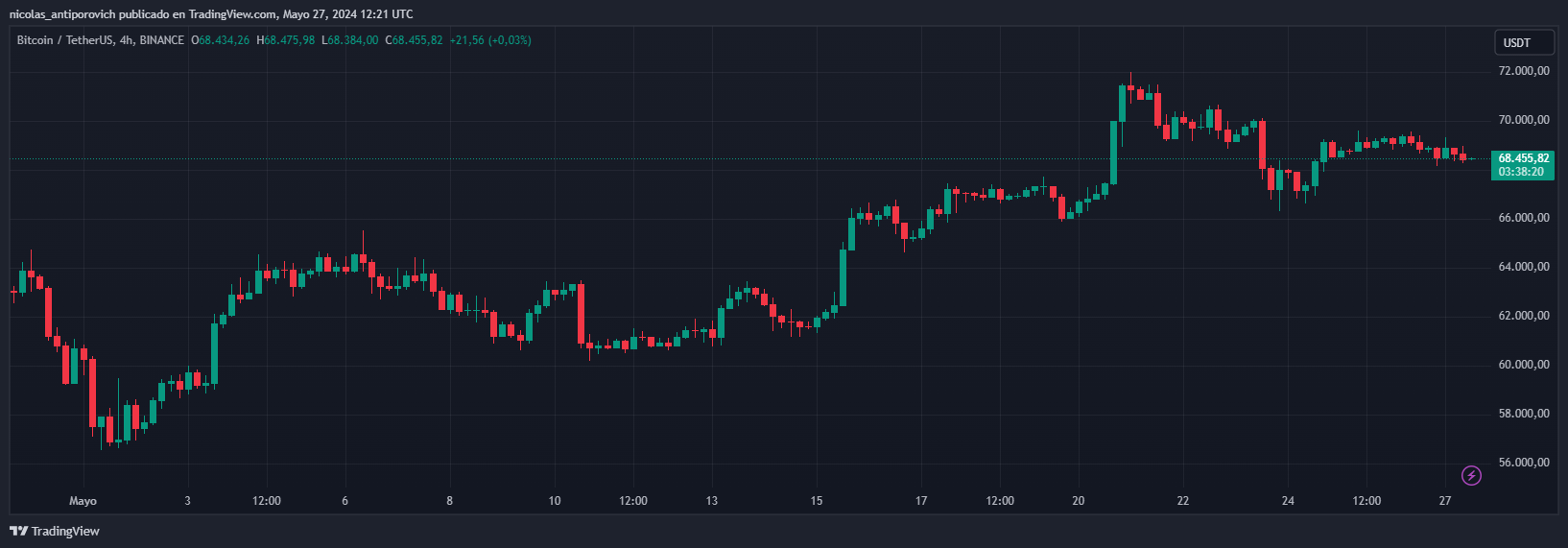
Task: Click the Mayo label on the time axis
Action: 83,501
